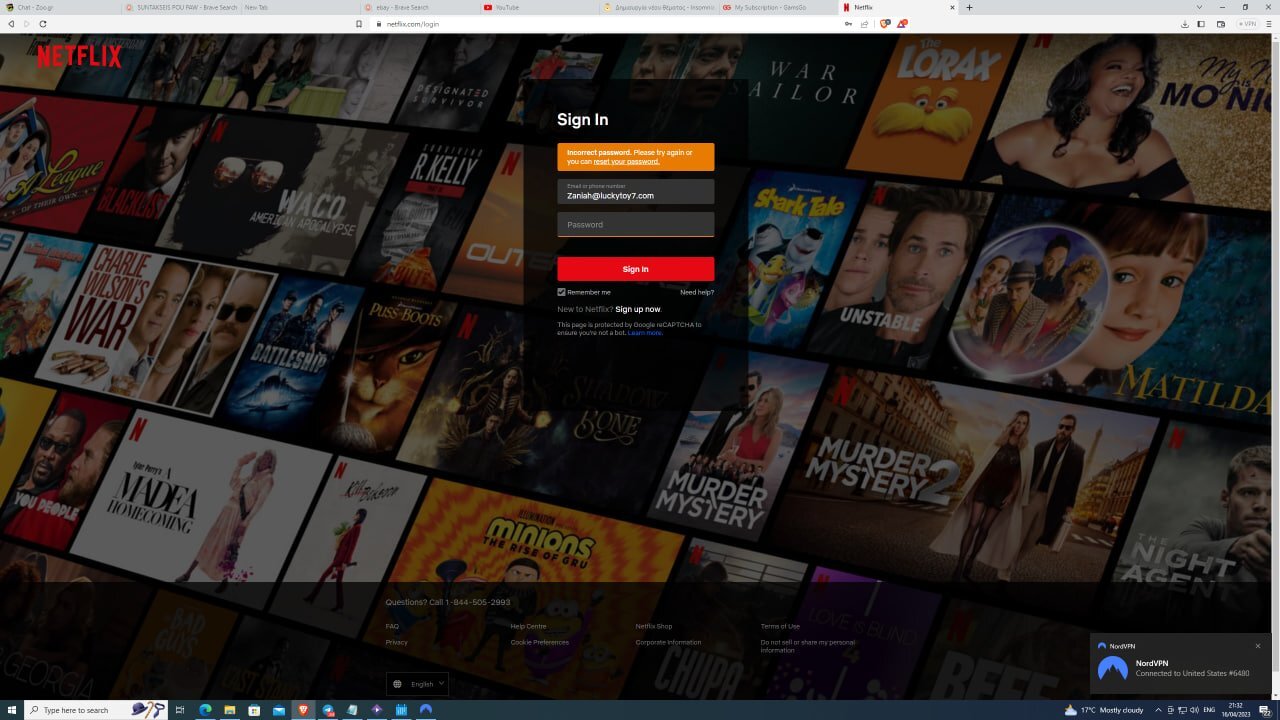
Task: Toggle the Remember me checkbox
Action: click(x=561, y=292)
